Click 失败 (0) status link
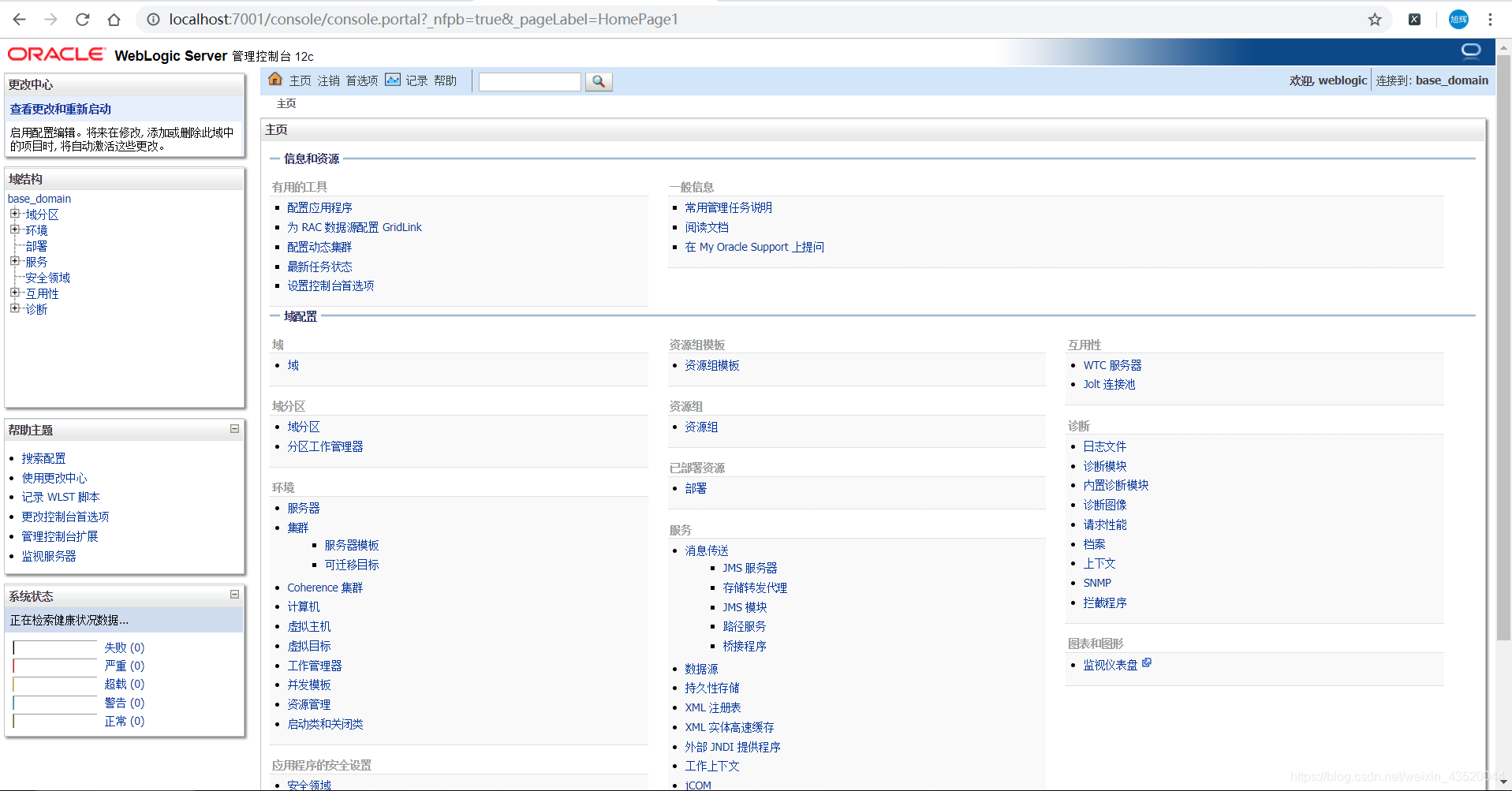Screen dimensions: 1512x791 [125, 647]
